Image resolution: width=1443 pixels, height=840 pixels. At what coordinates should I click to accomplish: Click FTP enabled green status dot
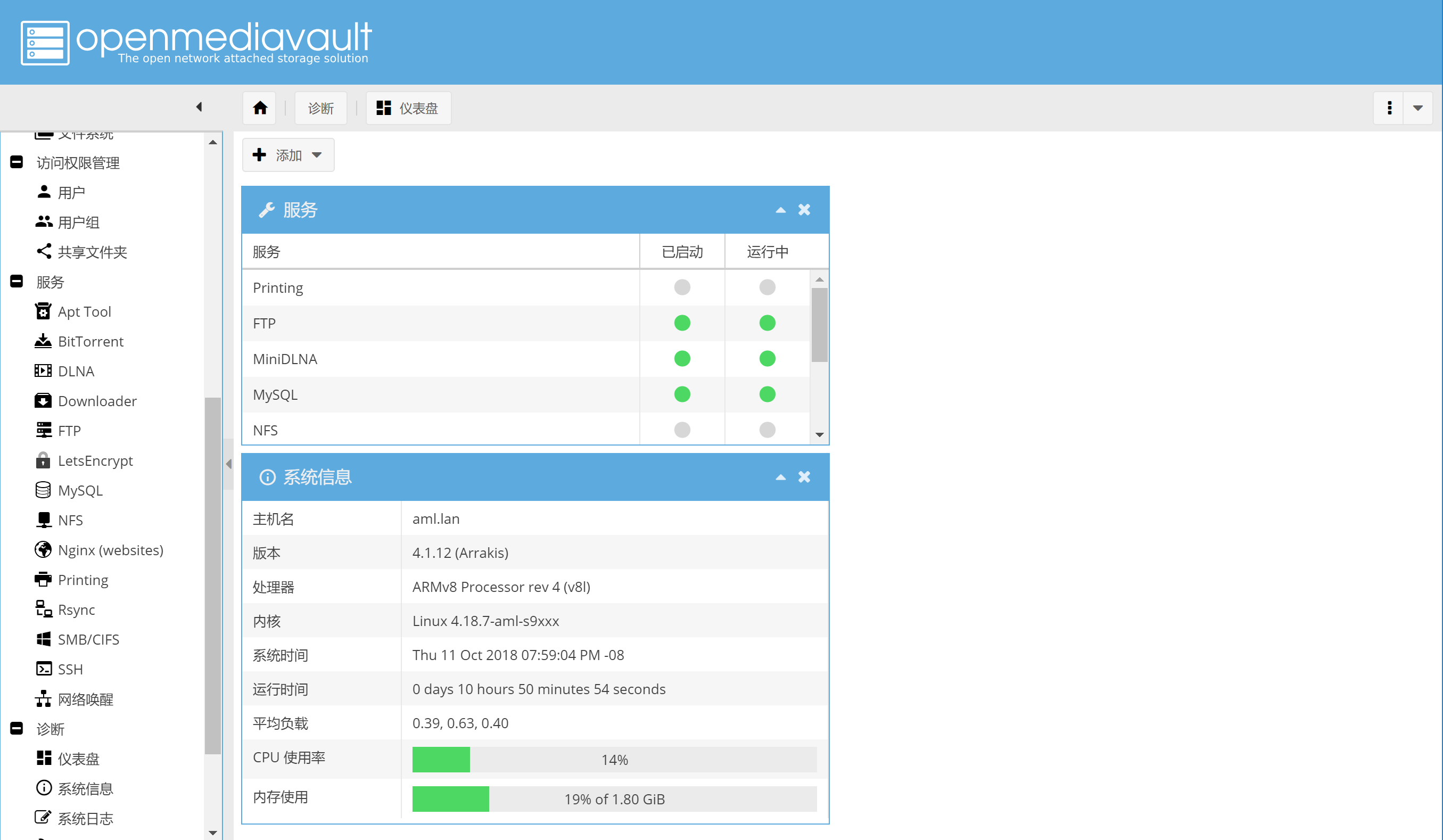pos(682,323)
